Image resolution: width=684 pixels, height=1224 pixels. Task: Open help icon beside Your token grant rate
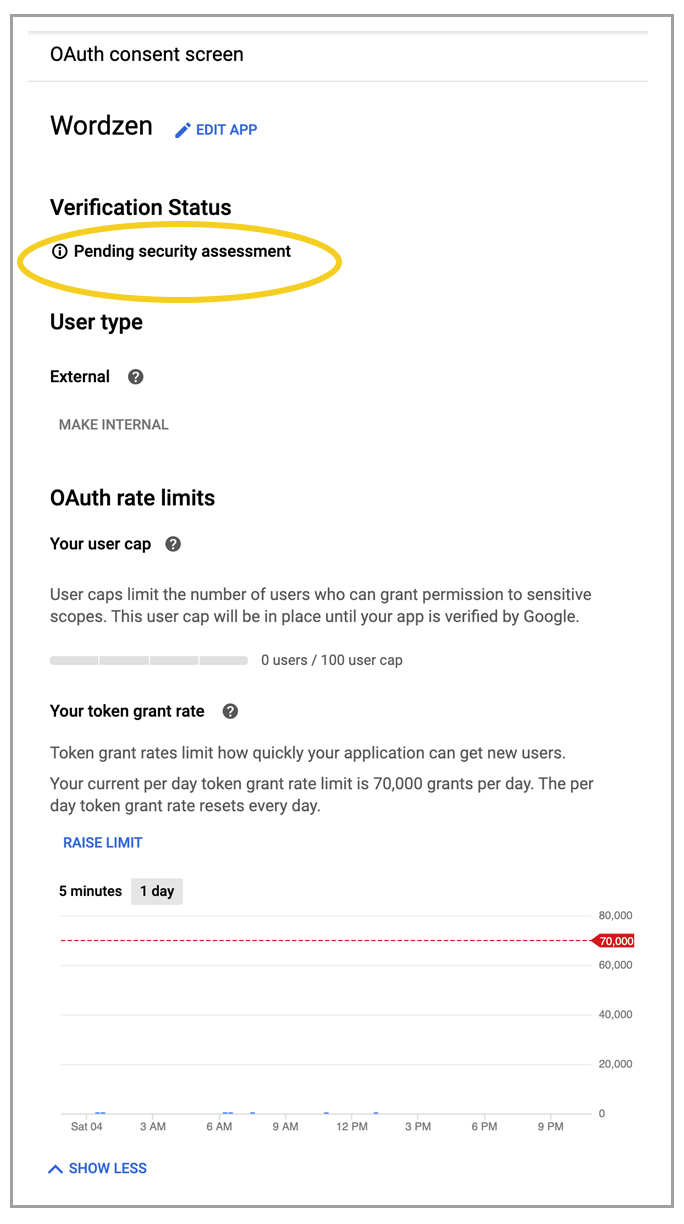[230, 711]
